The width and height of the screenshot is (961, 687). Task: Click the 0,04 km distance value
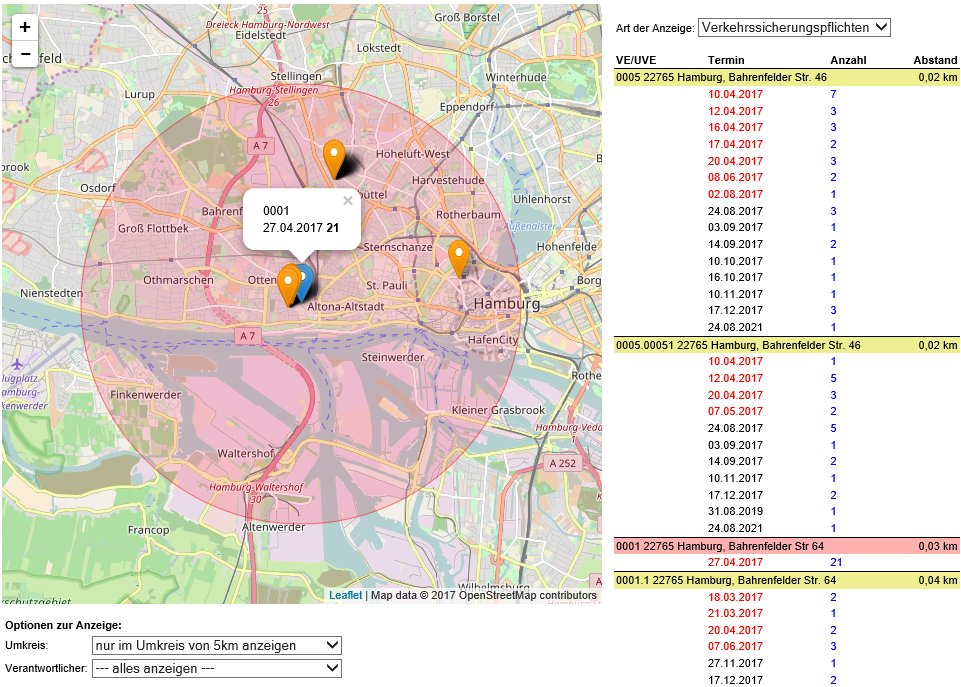pyautogui.click(x=938, y=580)
